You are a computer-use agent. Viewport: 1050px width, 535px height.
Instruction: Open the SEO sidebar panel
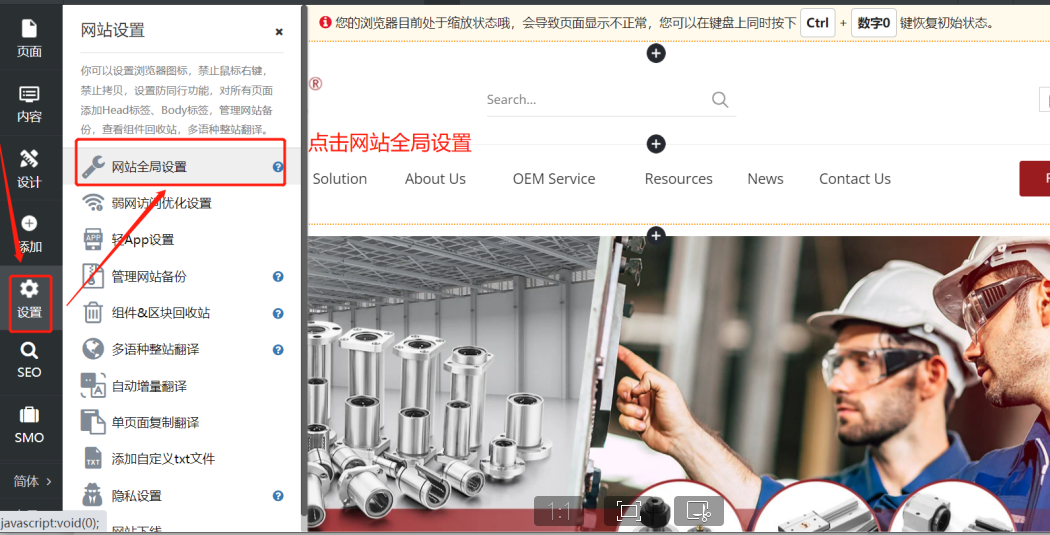29,360
